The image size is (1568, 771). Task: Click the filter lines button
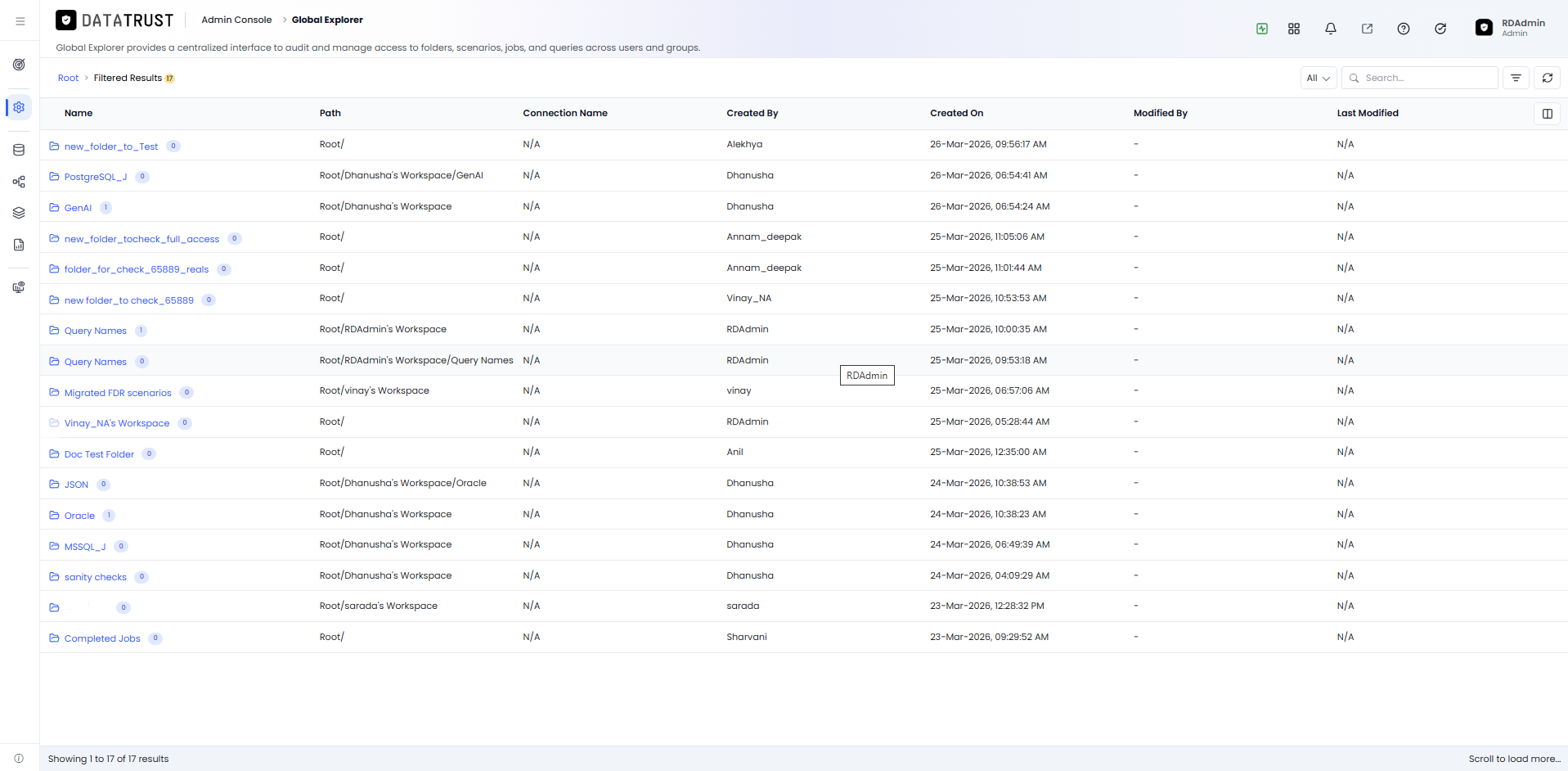click(x=1516, y=78)
